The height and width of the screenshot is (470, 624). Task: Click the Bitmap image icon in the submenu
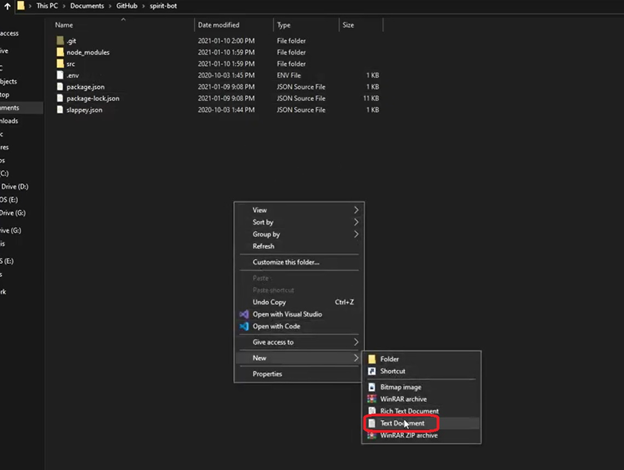[372, 387]
